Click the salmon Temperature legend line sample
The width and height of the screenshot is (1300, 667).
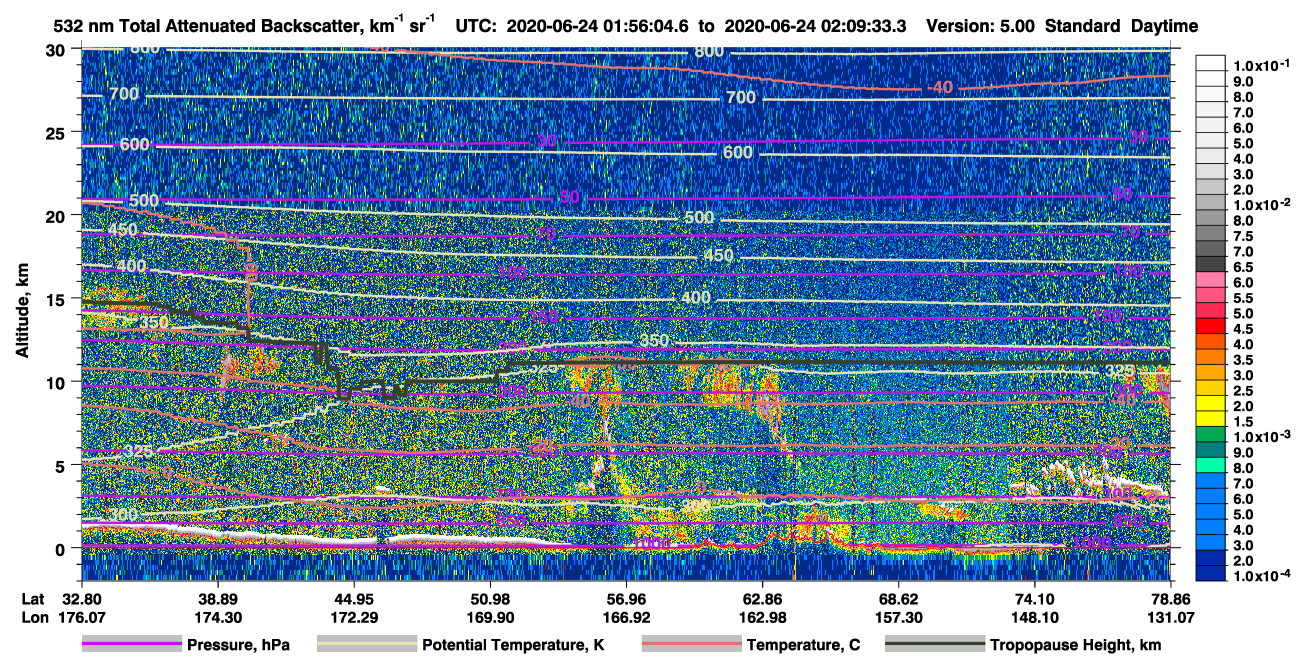pyautogui.click(x=691, y=645)
